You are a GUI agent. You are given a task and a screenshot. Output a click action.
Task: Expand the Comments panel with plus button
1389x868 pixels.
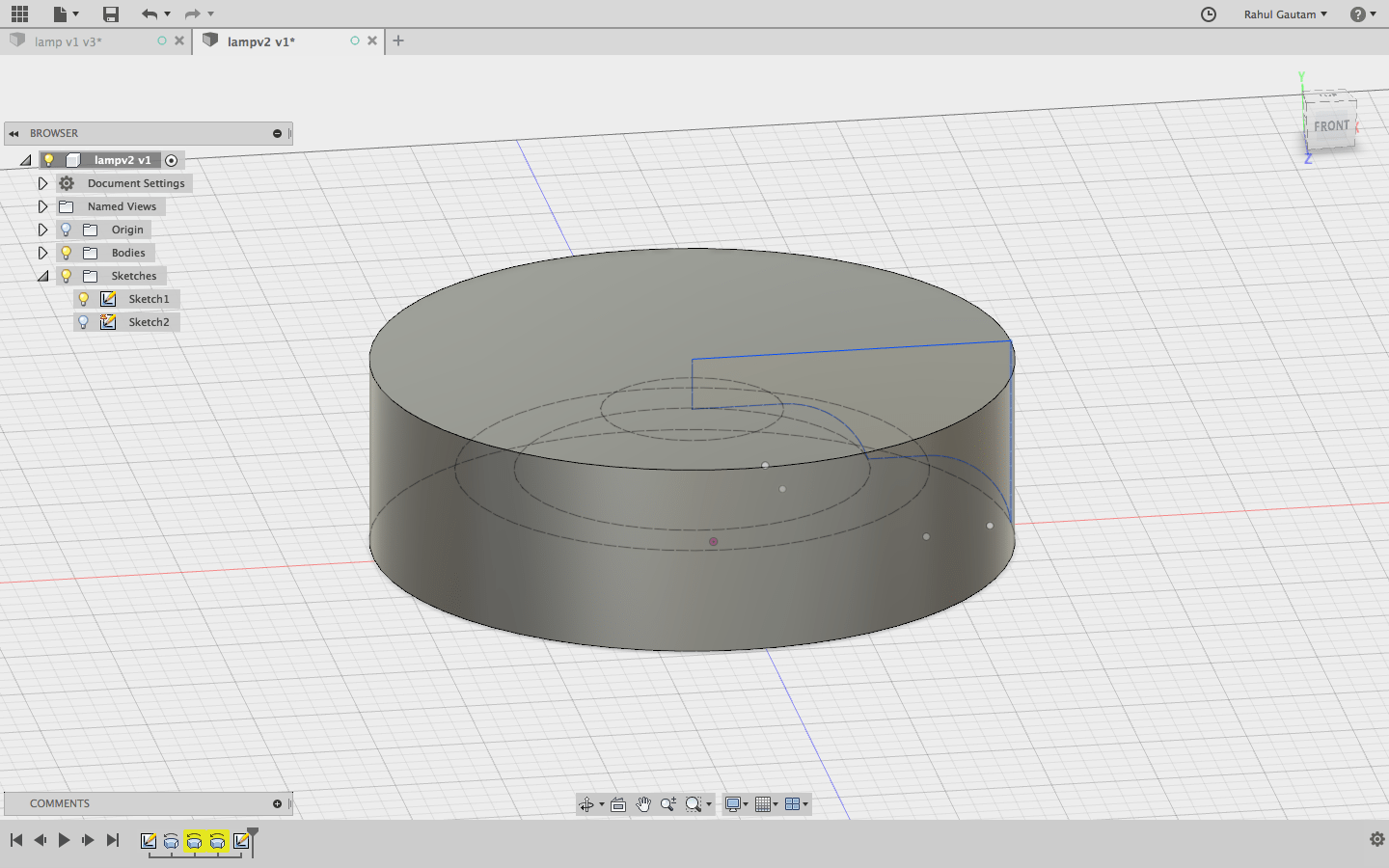pos(277,803)
